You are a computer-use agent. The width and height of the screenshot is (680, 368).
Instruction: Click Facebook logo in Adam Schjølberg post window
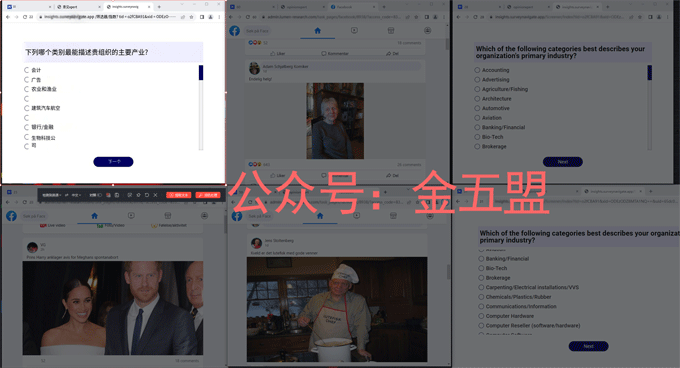[235, 31]
